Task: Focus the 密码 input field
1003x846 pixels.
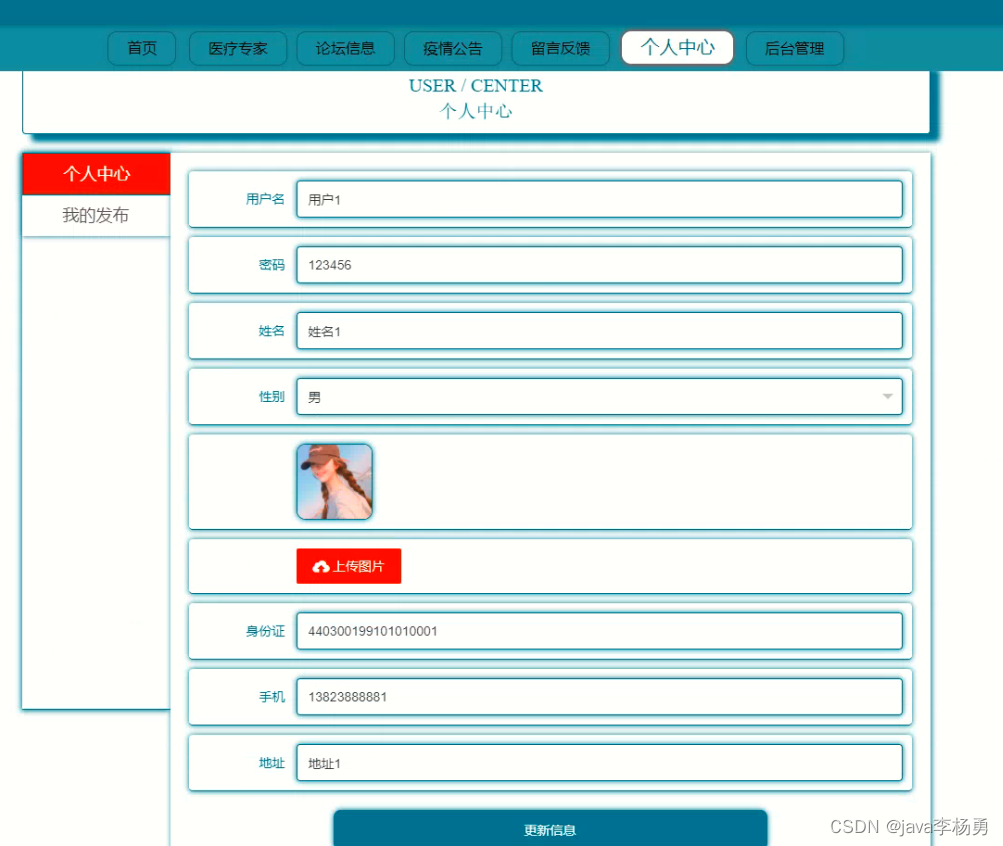Action: coord(599,265)
